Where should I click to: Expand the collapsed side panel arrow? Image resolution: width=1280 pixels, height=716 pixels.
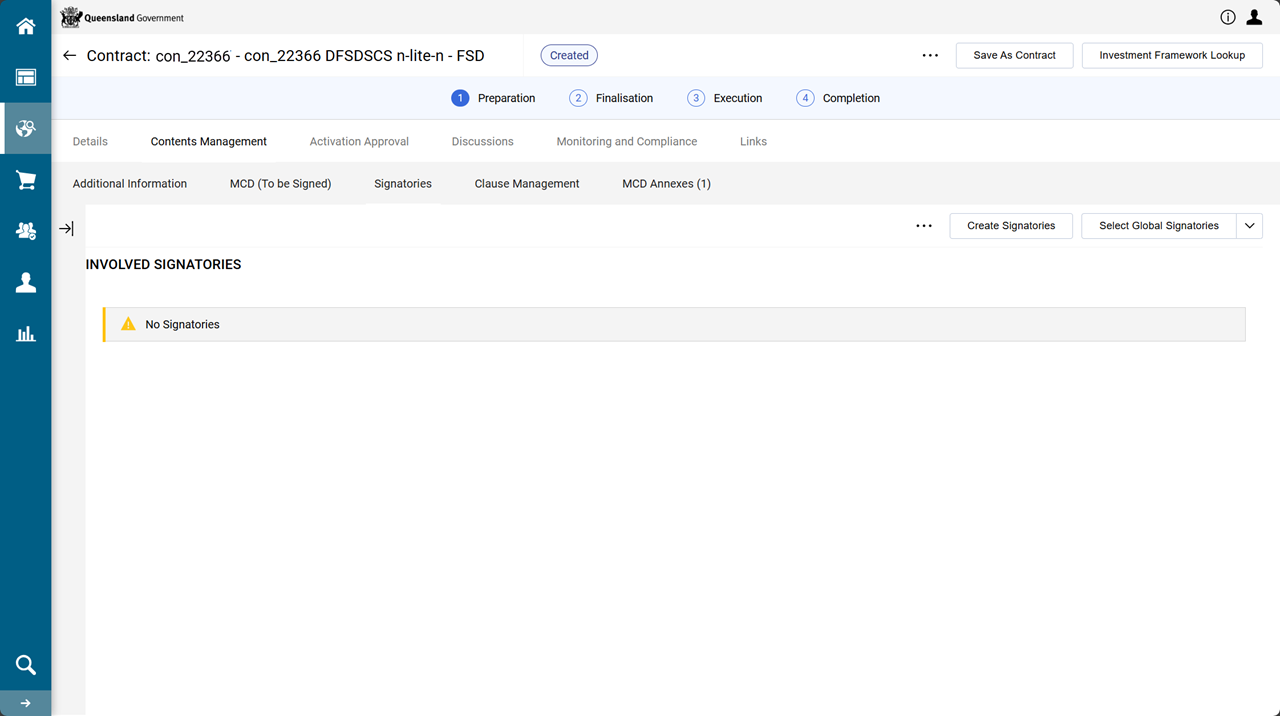[x=66, y=229]
